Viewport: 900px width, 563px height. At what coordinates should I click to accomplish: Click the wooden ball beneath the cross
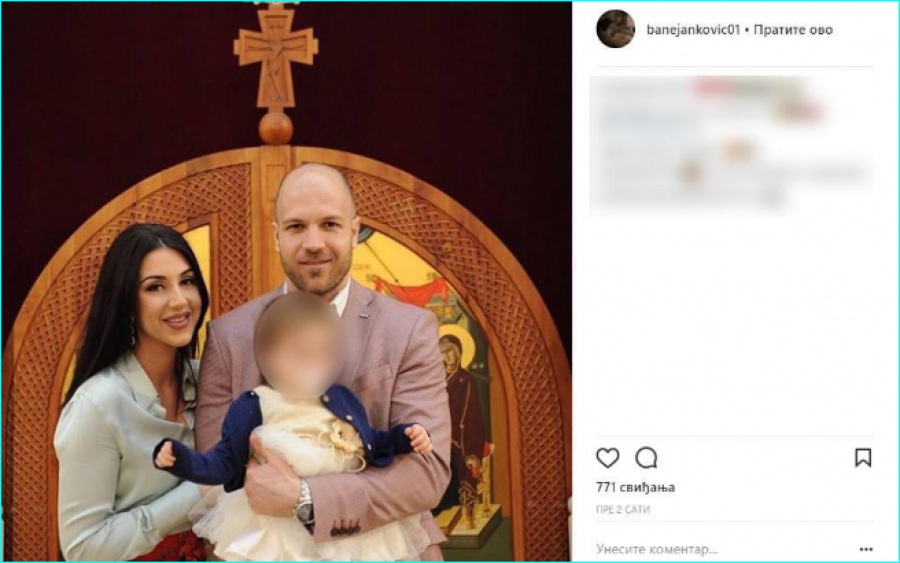[276, 127]
